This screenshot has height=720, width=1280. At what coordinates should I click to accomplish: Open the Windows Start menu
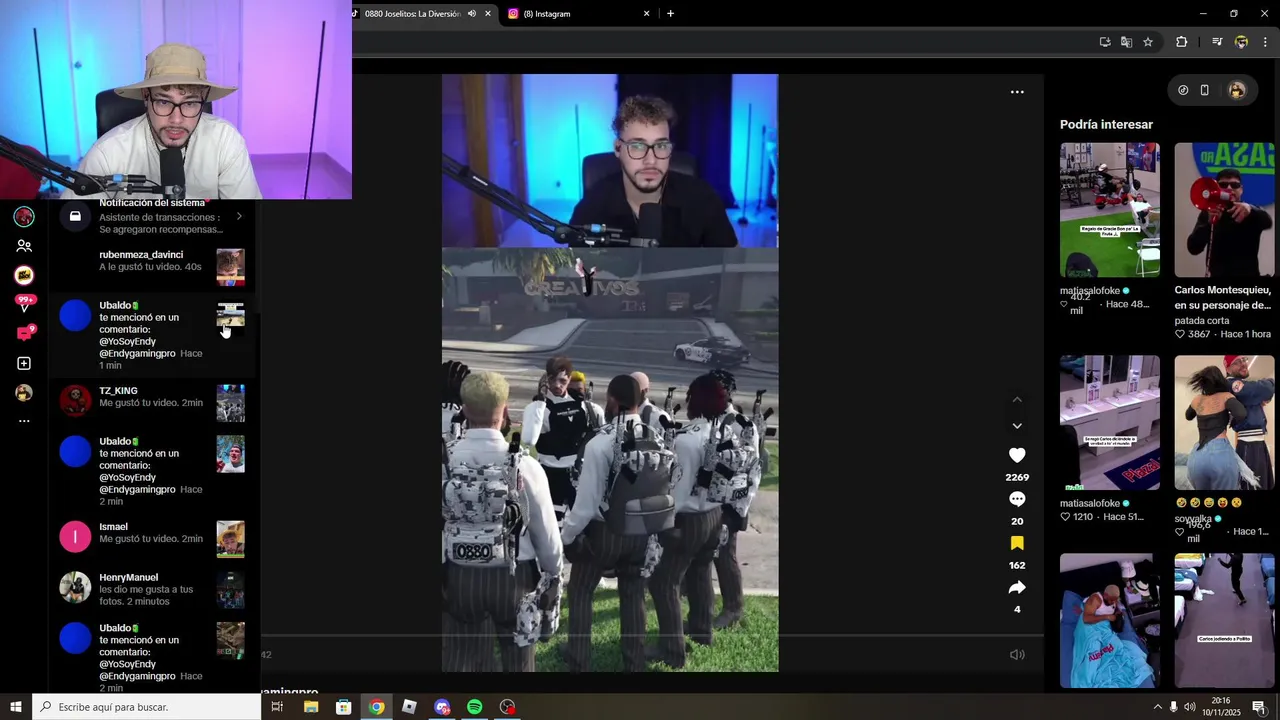coord(16,707)
